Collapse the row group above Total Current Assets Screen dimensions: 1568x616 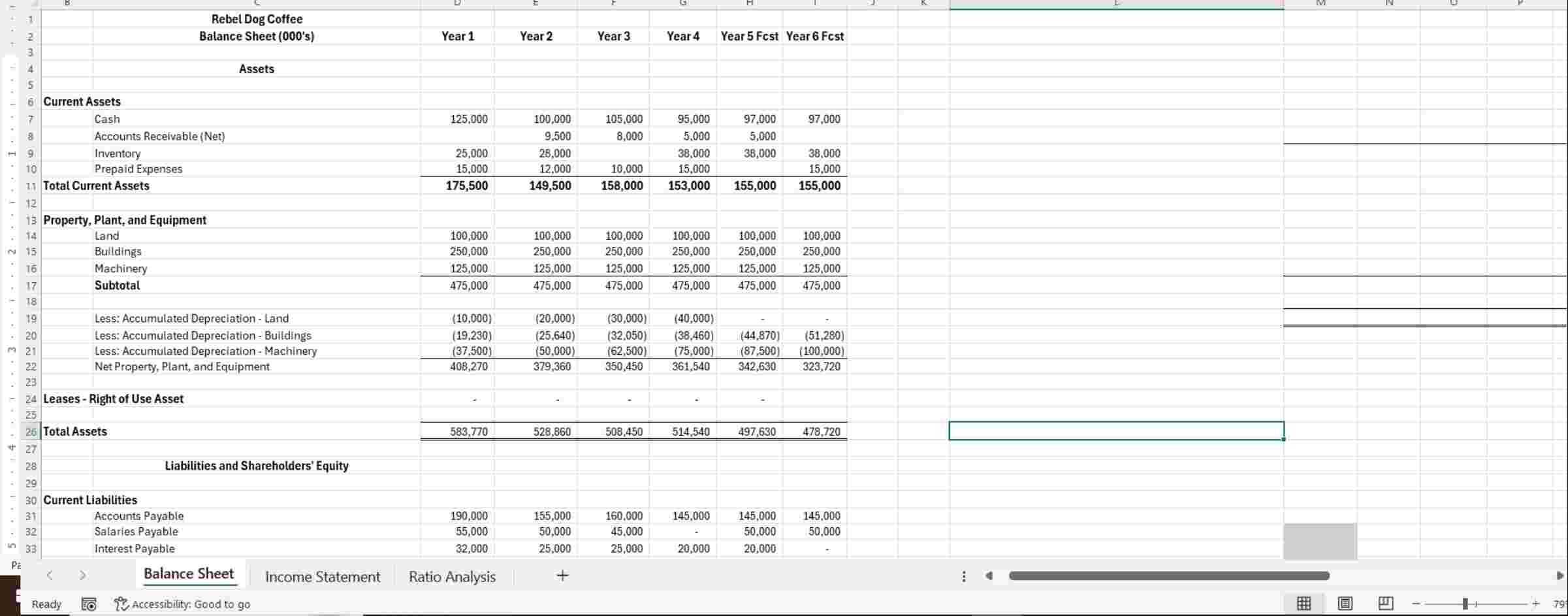pos(12,203)
